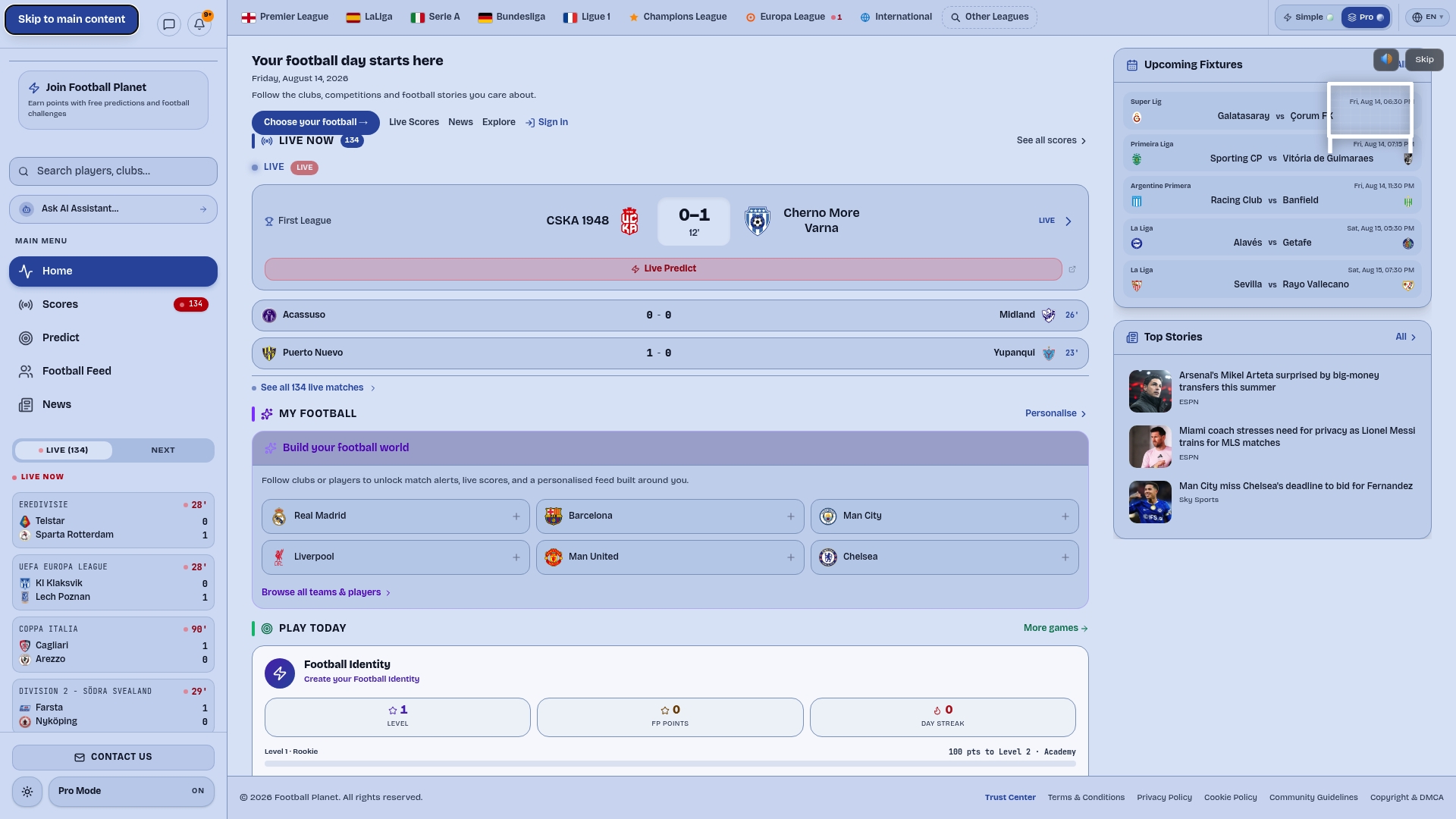Click the Sign in link

(x=547, y=123)
